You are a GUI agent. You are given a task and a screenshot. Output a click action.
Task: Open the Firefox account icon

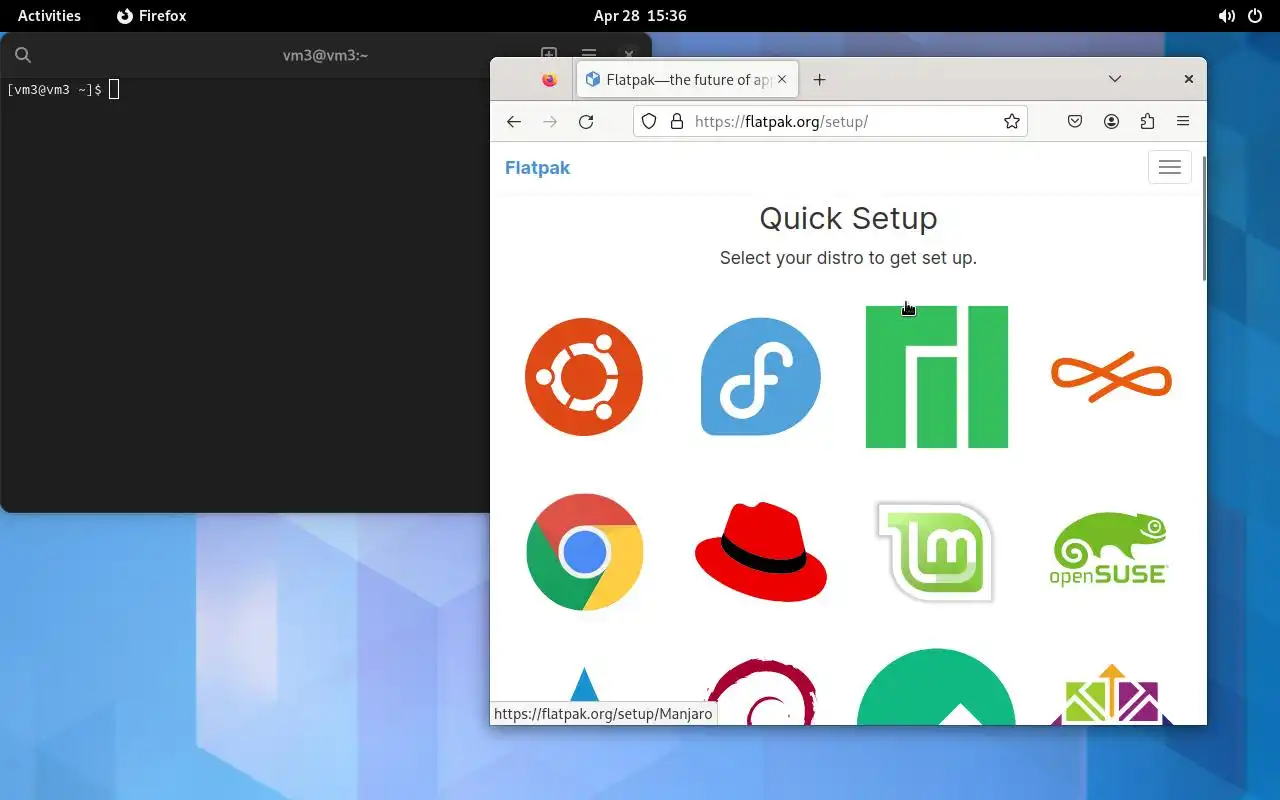click(1111, 121)
